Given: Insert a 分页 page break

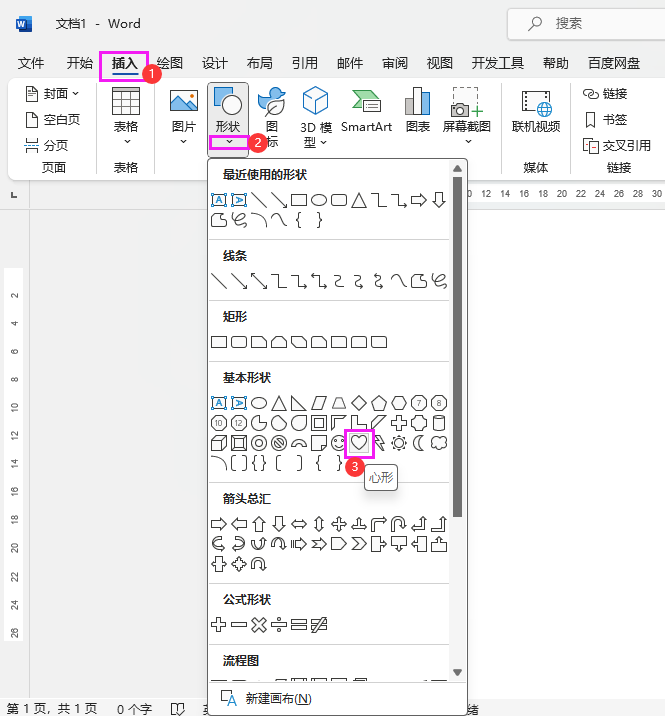Looking at the screenshot, I should (x=46, y=146).
